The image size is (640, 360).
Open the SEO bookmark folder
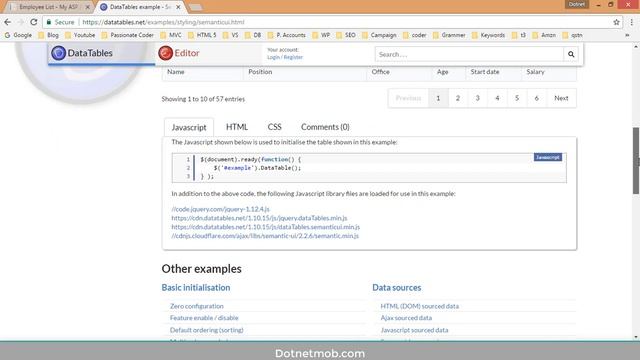(x=346, y=35)
